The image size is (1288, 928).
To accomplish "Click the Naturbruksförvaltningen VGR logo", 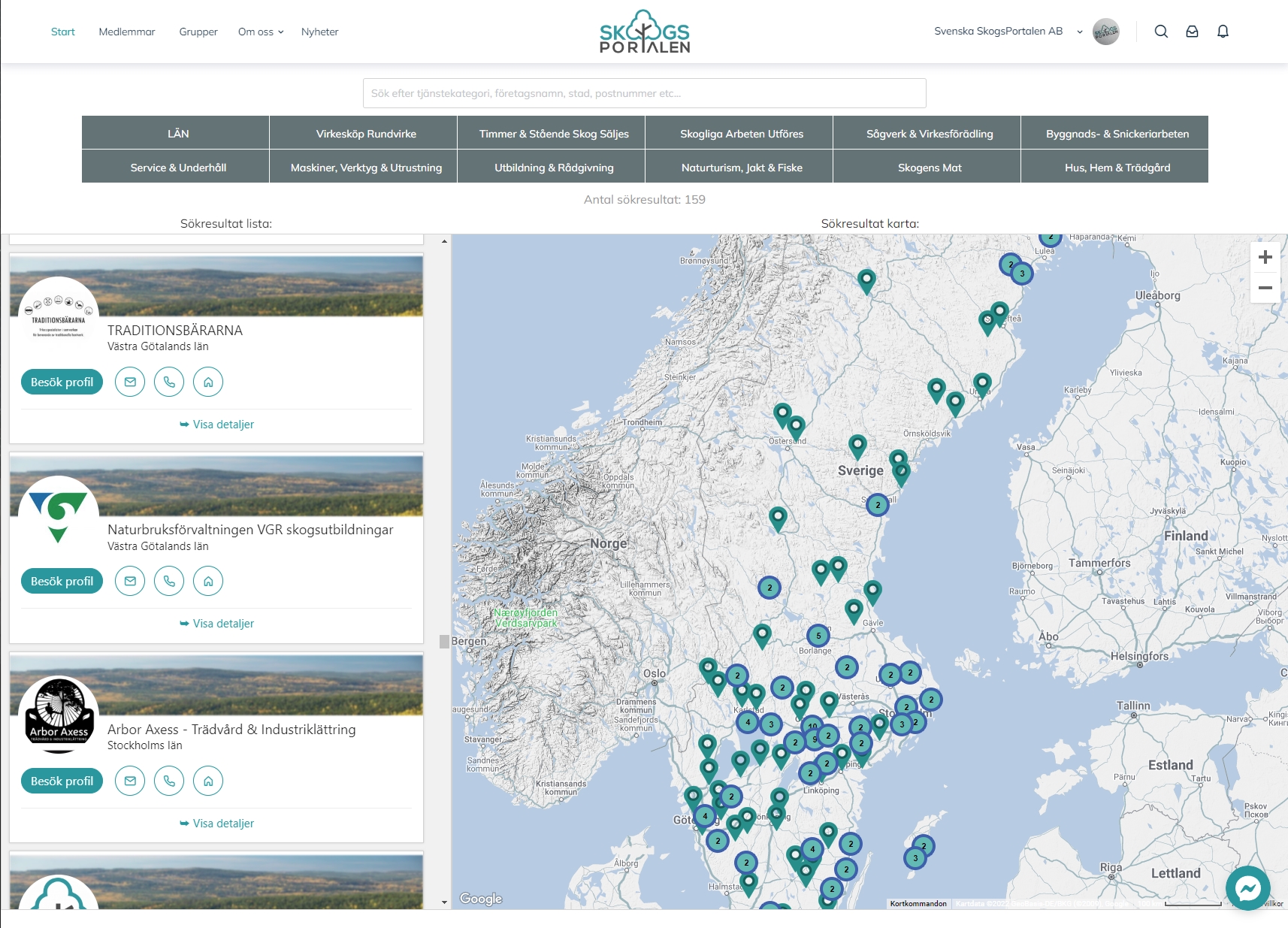I will coord(59,516).
